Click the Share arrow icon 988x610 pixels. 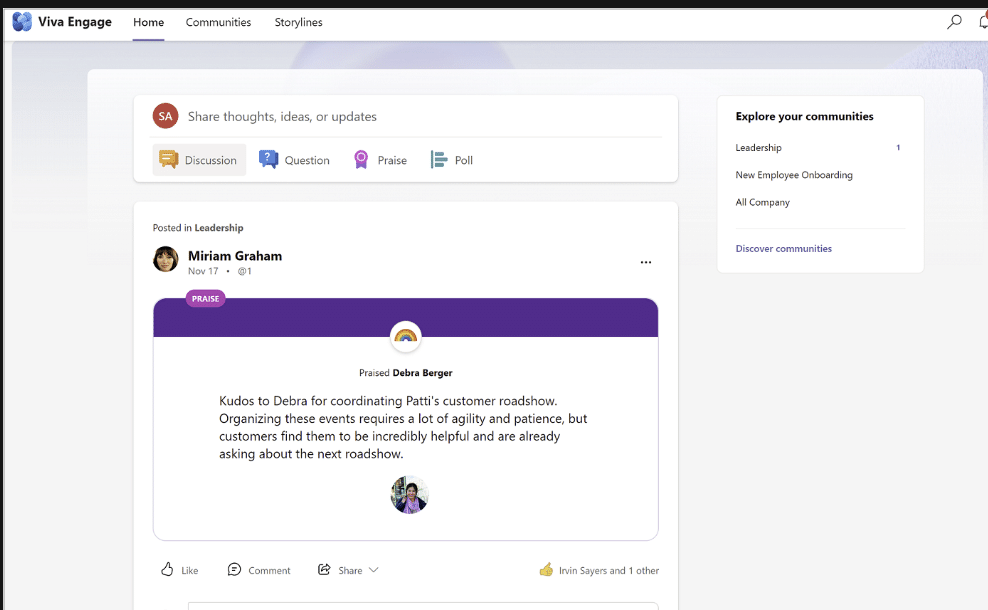[x=324, y=570]
